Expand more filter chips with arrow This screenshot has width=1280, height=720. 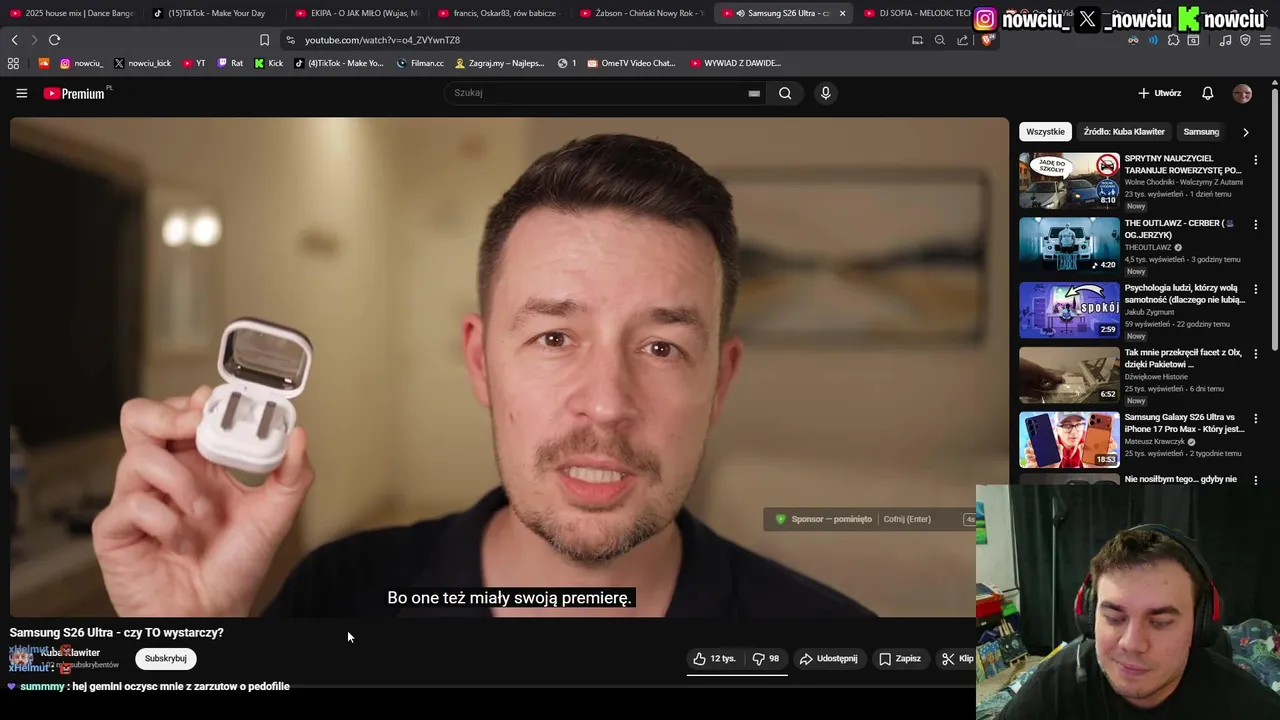pyautogui.click(x=1245, y=132)
